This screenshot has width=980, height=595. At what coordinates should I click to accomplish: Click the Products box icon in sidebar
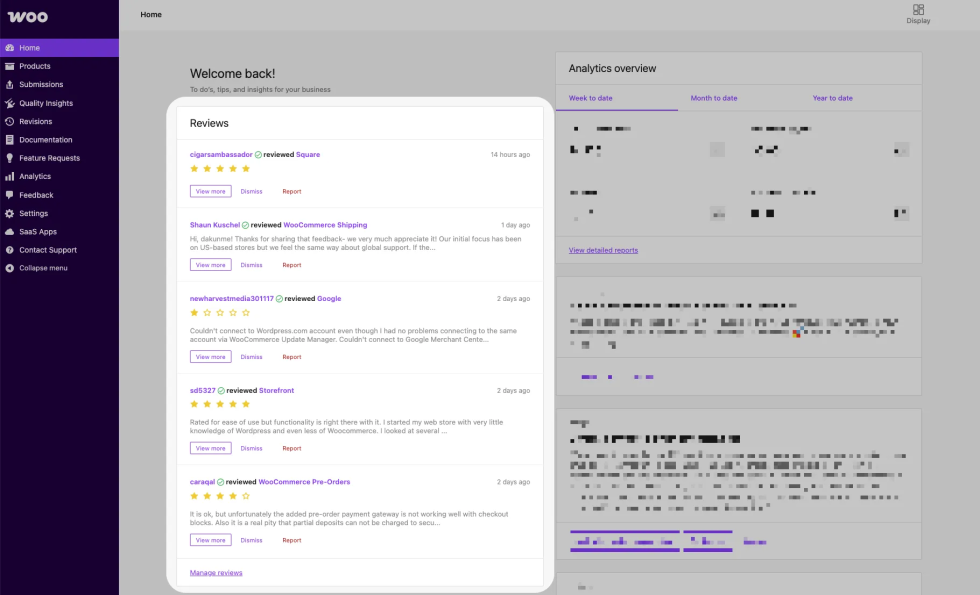tap(9, 66)
